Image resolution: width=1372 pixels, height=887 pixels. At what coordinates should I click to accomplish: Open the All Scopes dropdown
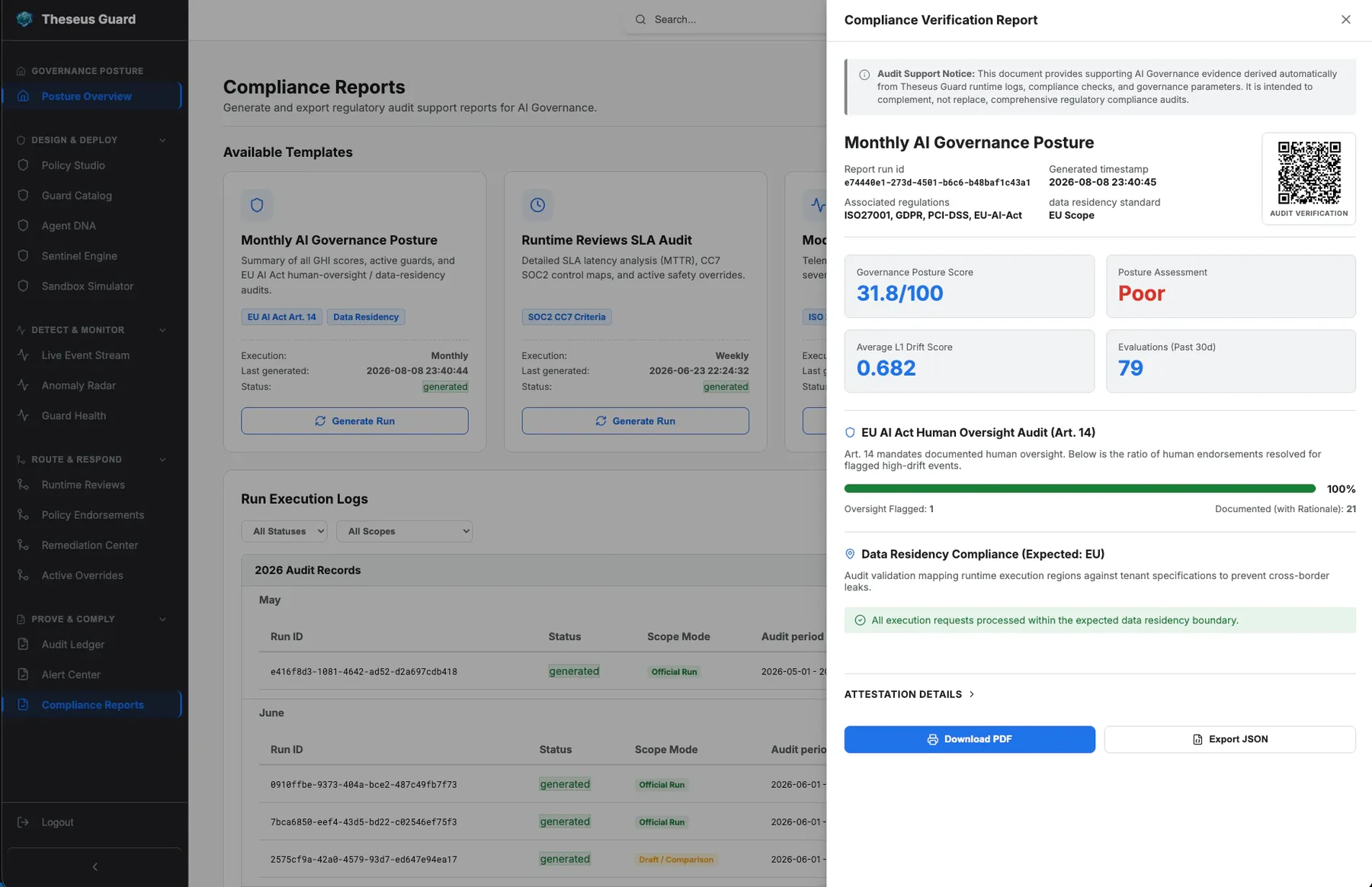(405, 531)
